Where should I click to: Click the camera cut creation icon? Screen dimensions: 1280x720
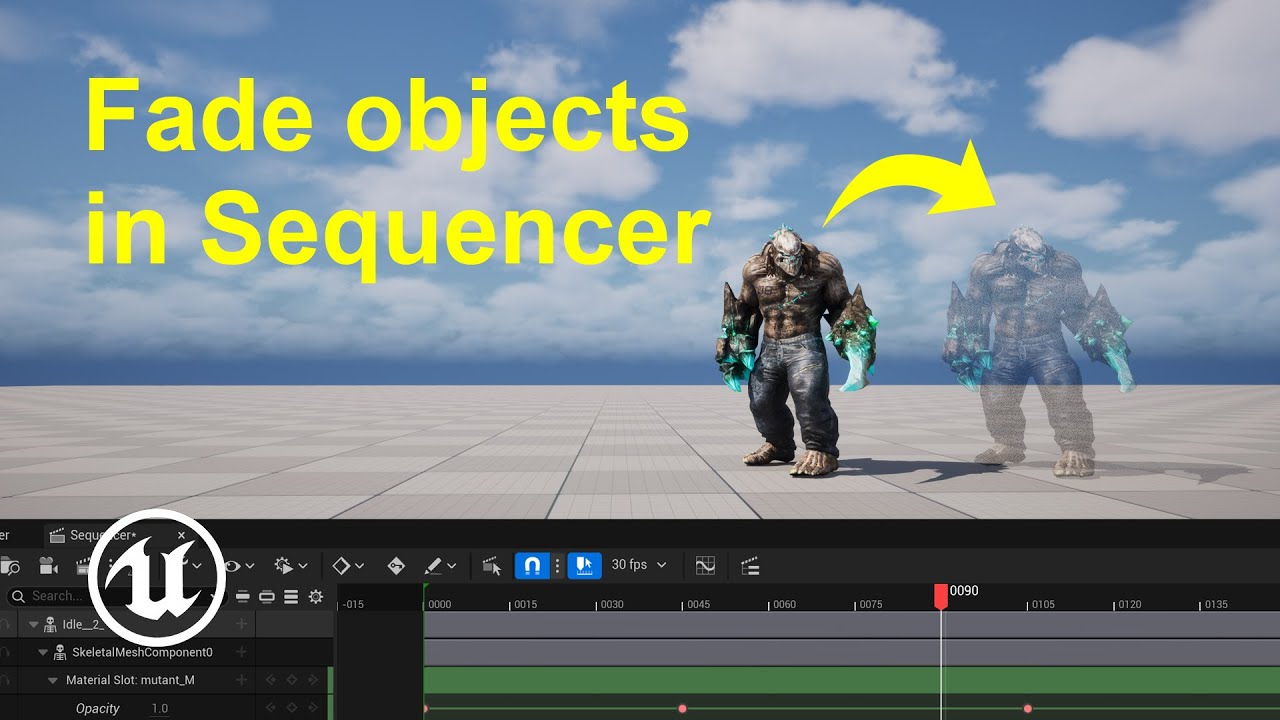48,566
